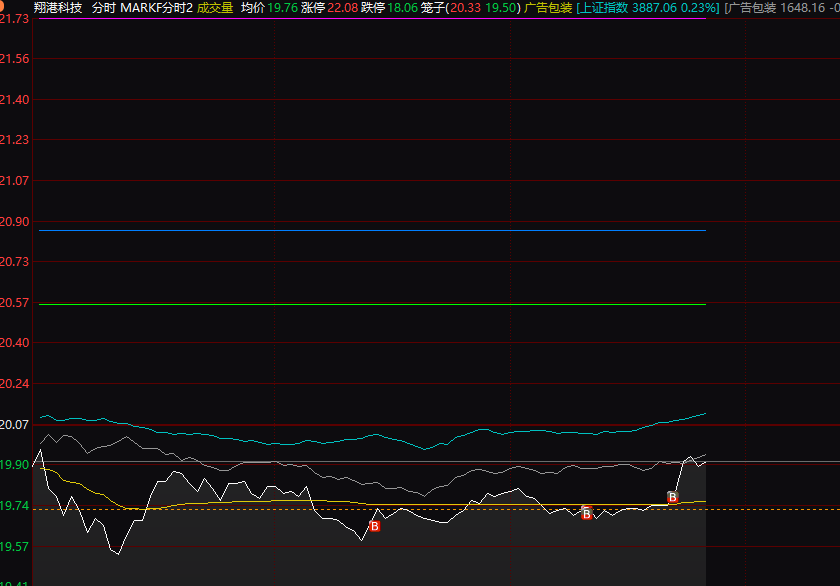Screen dimensions: 840x586
Task: Switch to the 分时 view label
Action: 103,8
